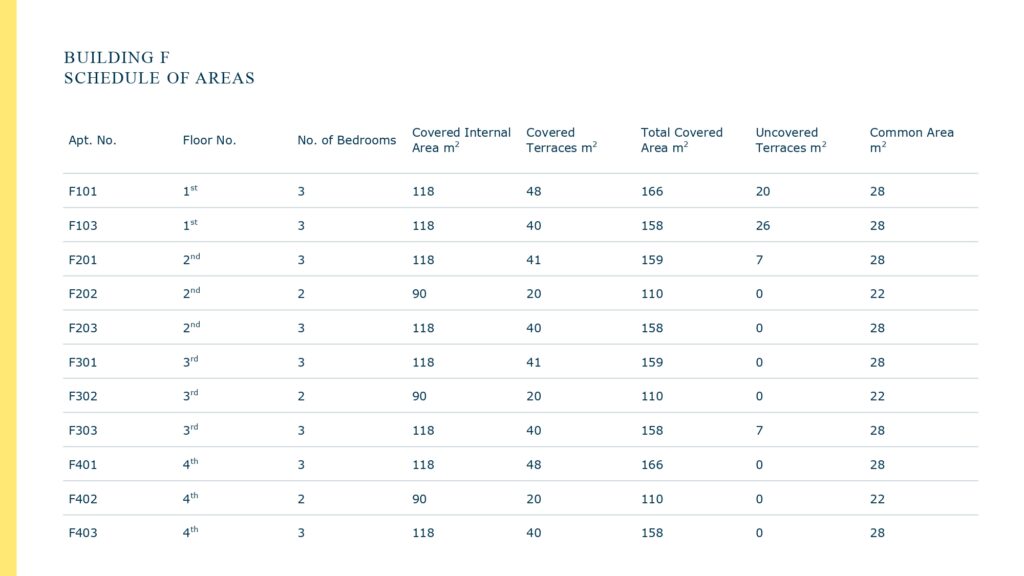Click uncovered terraces value 26 for F103
The width and height of the screenshot is (1024, 576).
click(x=763, y=226)
